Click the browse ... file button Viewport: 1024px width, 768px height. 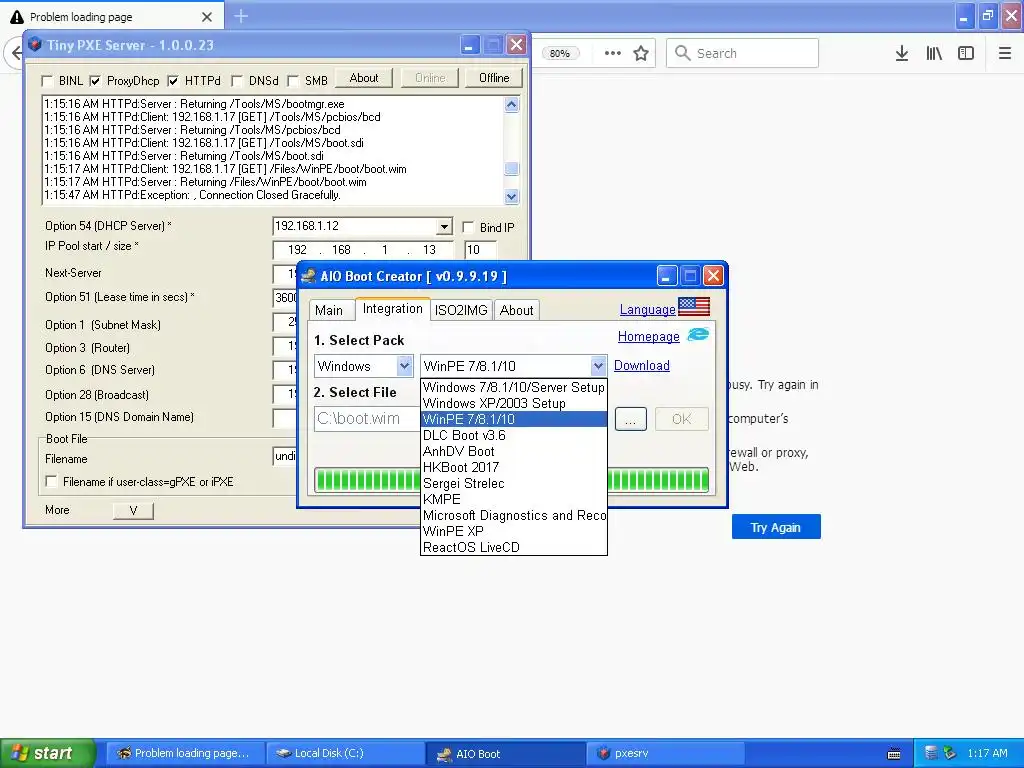click(x=630, y=419)
